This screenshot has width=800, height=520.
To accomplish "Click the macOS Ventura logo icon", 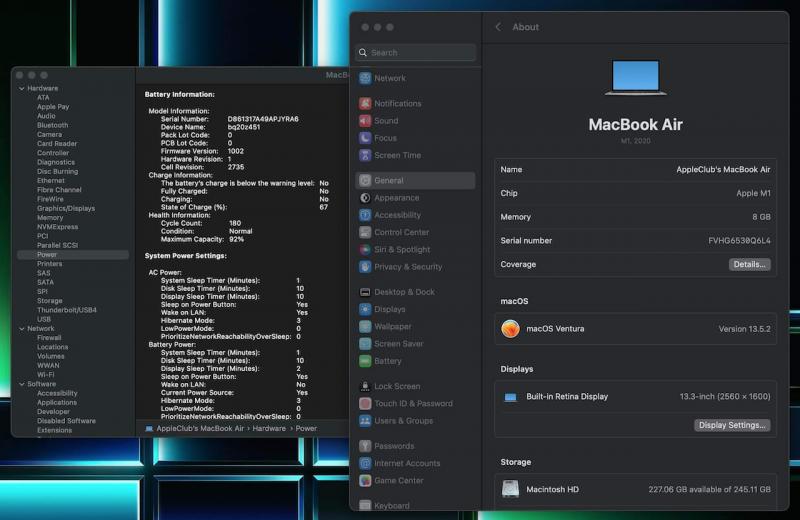I will click(x=510, y=329).
